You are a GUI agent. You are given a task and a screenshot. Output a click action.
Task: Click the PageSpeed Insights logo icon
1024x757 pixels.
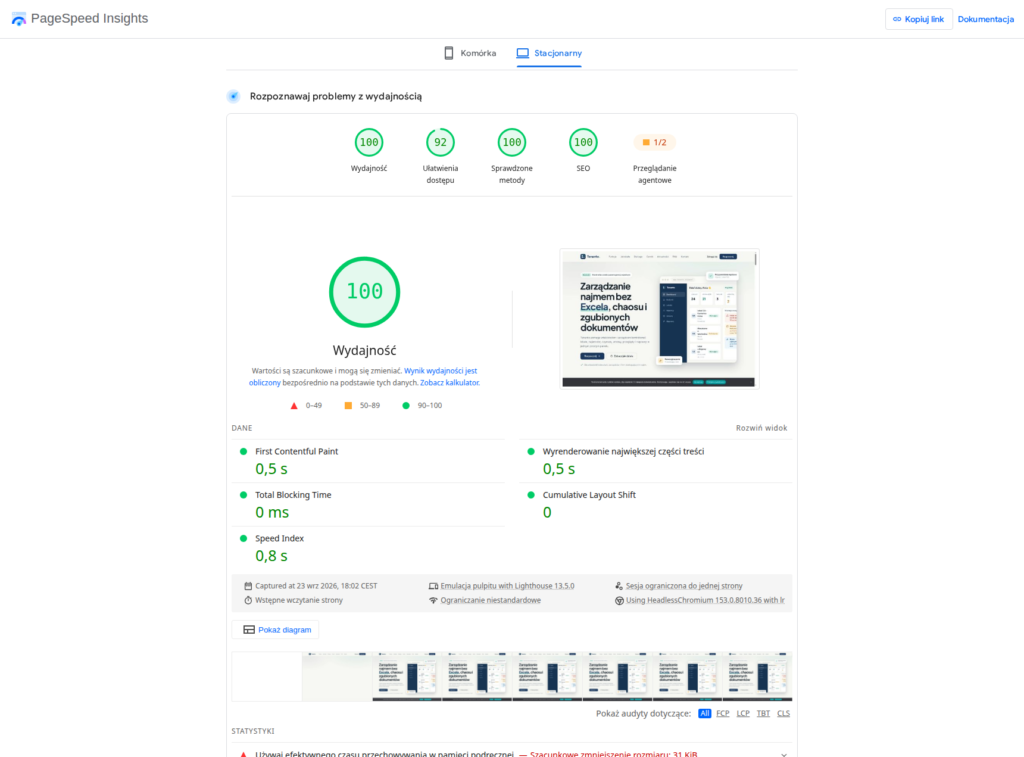[x=19, y=19]
